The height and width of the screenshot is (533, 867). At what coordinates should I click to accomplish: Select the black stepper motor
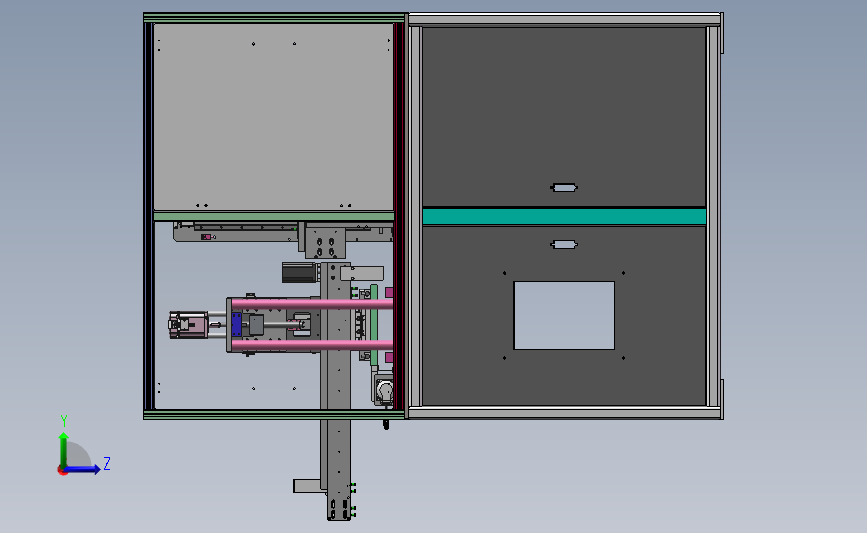[300, 273]
